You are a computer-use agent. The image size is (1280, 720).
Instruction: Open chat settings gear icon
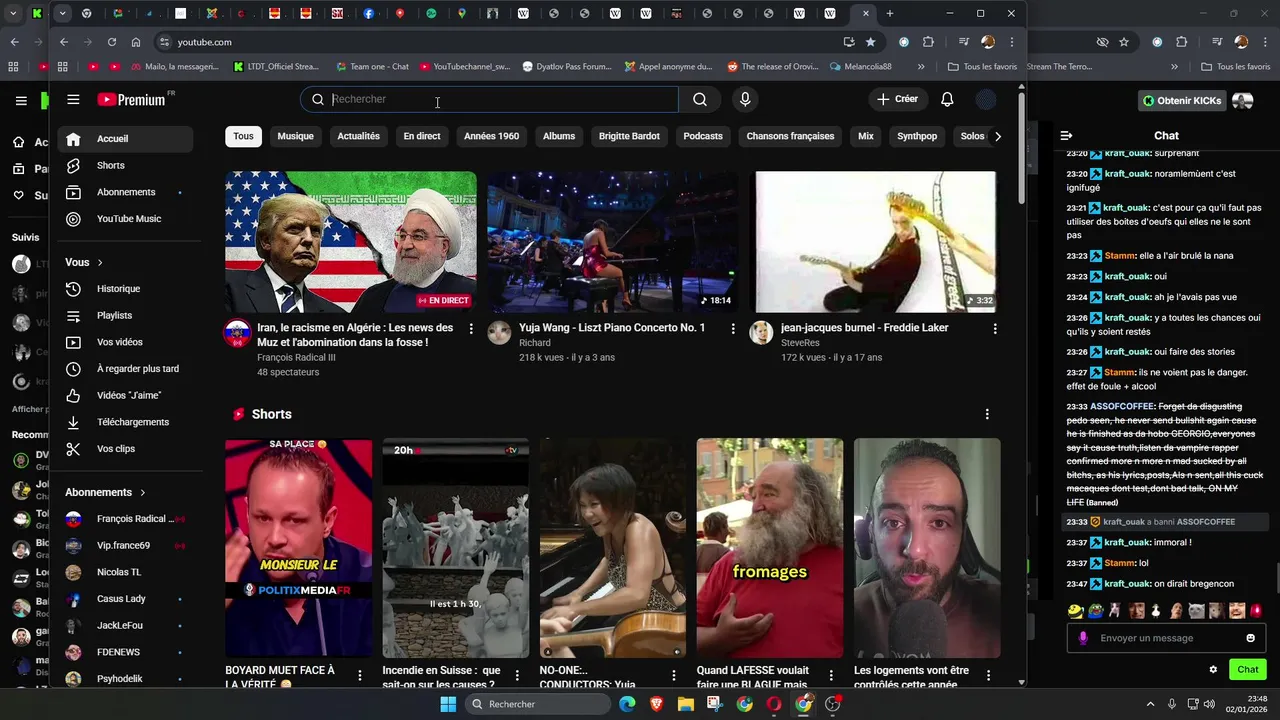[x=1213, y=670]
